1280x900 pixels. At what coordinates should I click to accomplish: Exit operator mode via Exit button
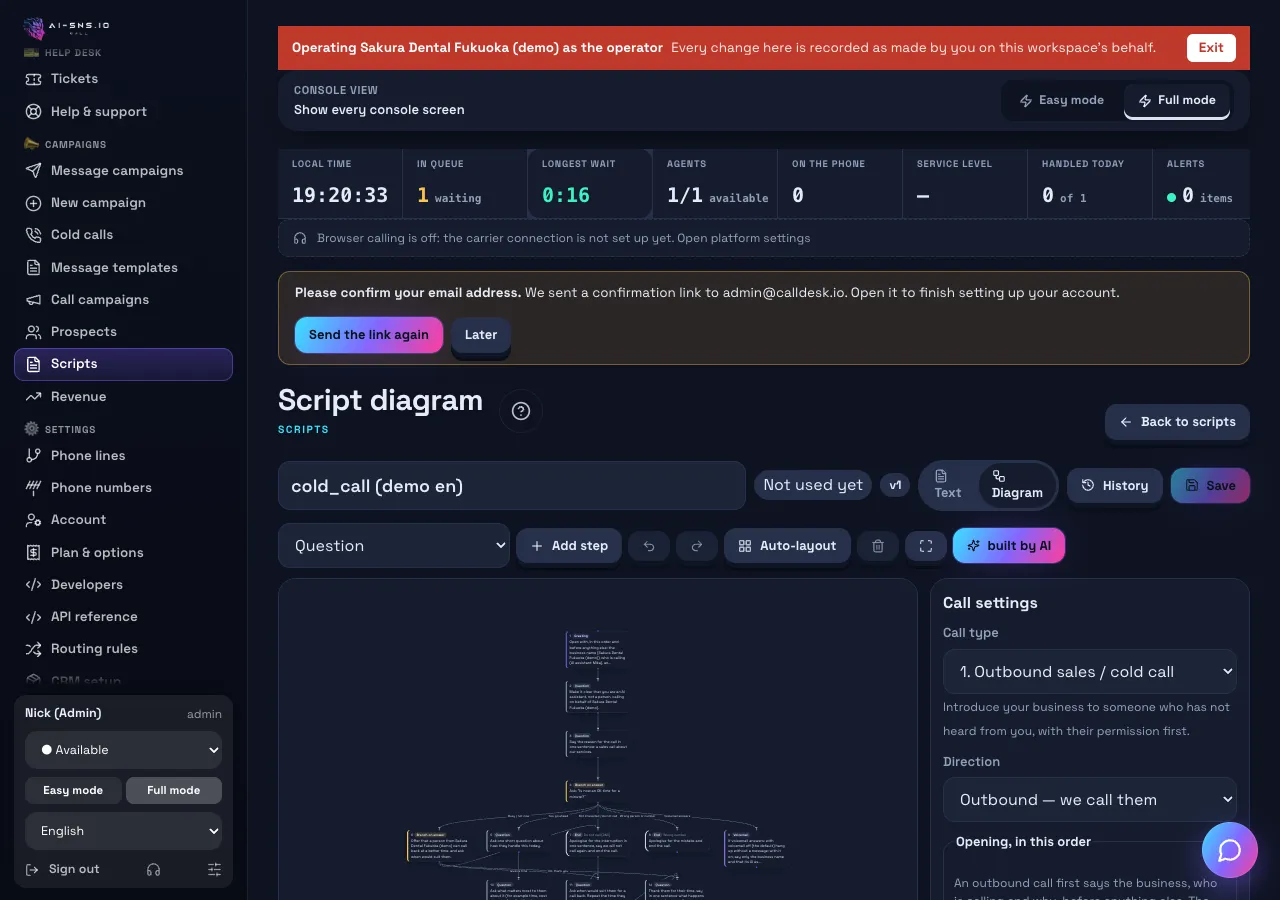coord(1211,48)
